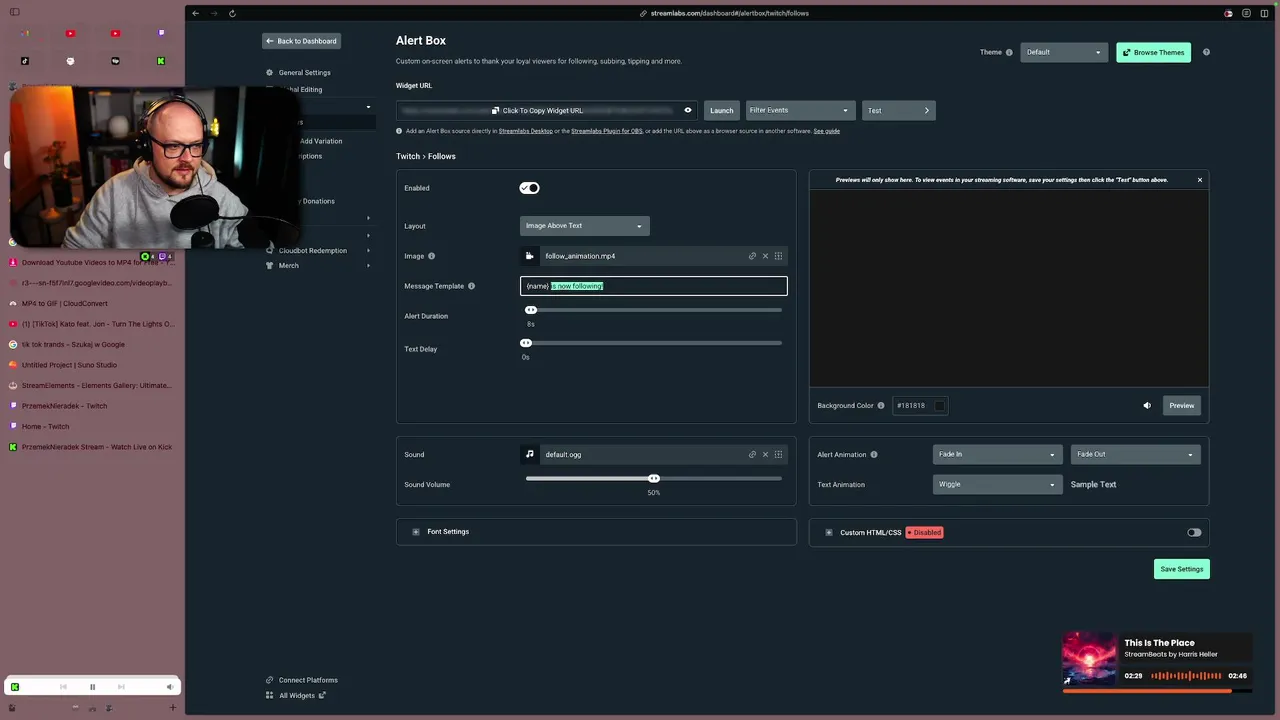Click the link icon next to default.ogg
Image resolution: width=1280 pixels, height=720 pixels.
pos(752,454)
